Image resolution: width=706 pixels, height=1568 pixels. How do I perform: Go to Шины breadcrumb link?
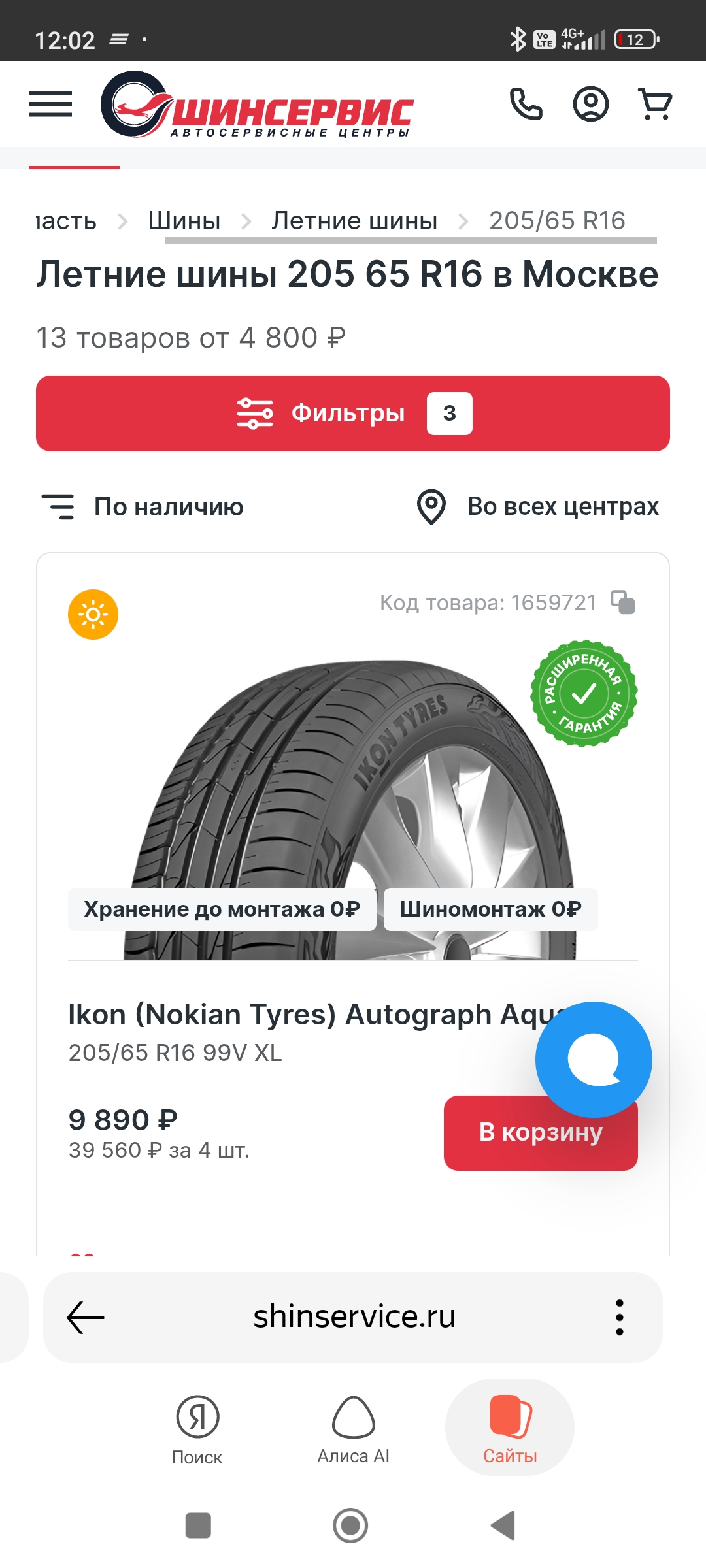click(x=184, y=221)
